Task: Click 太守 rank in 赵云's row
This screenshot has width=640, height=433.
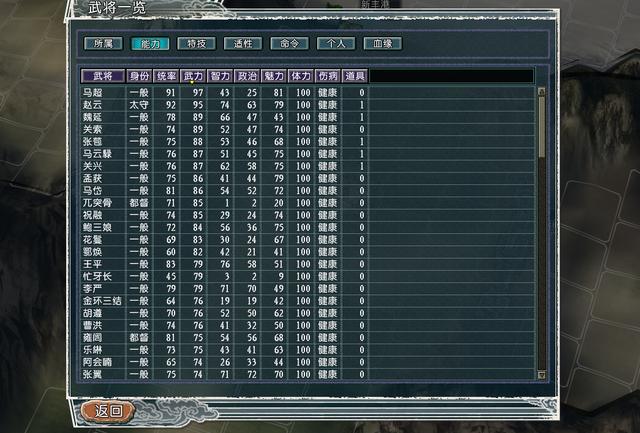Action: pos(139,105)
